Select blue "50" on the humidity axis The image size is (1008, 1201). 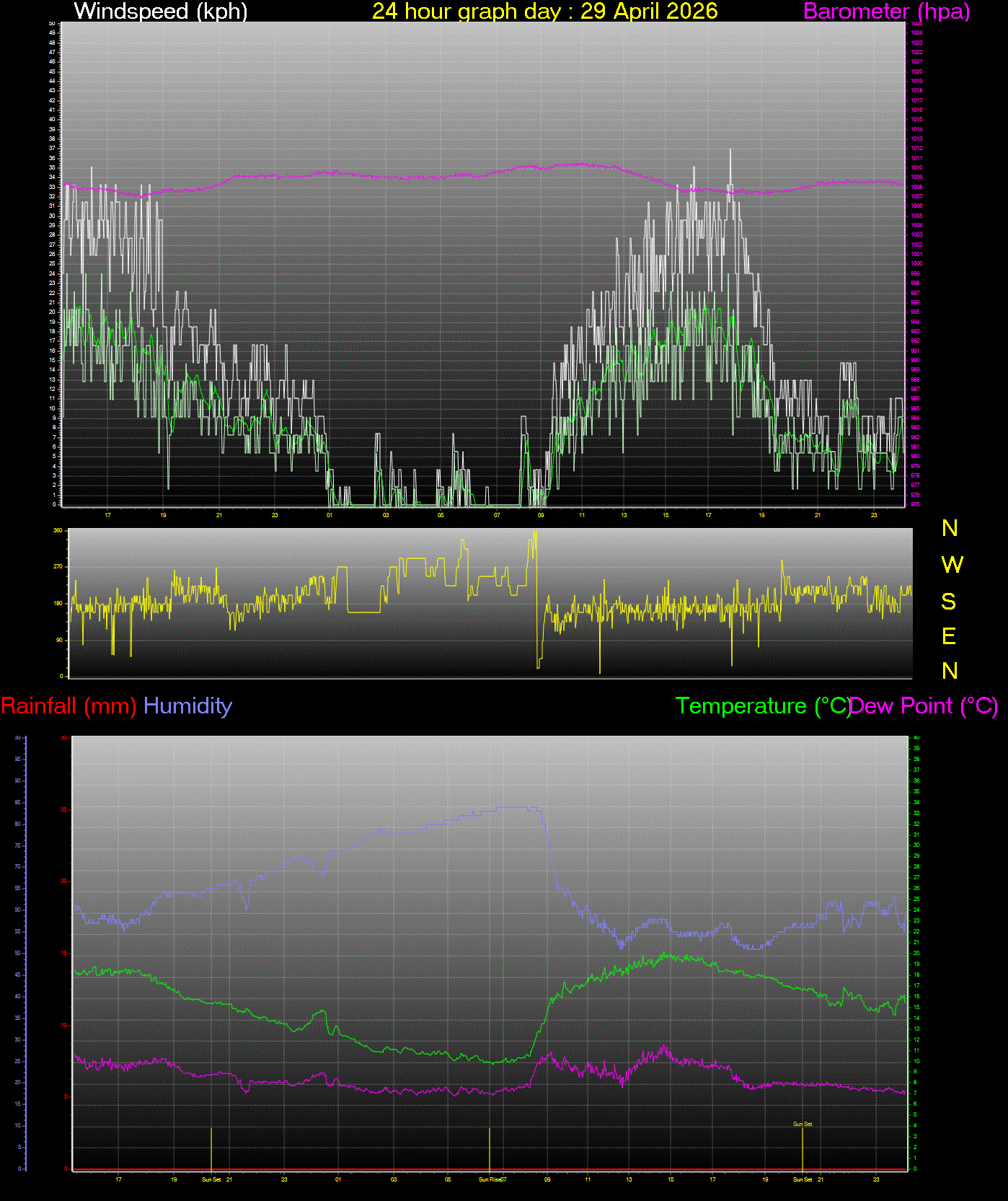18,953
